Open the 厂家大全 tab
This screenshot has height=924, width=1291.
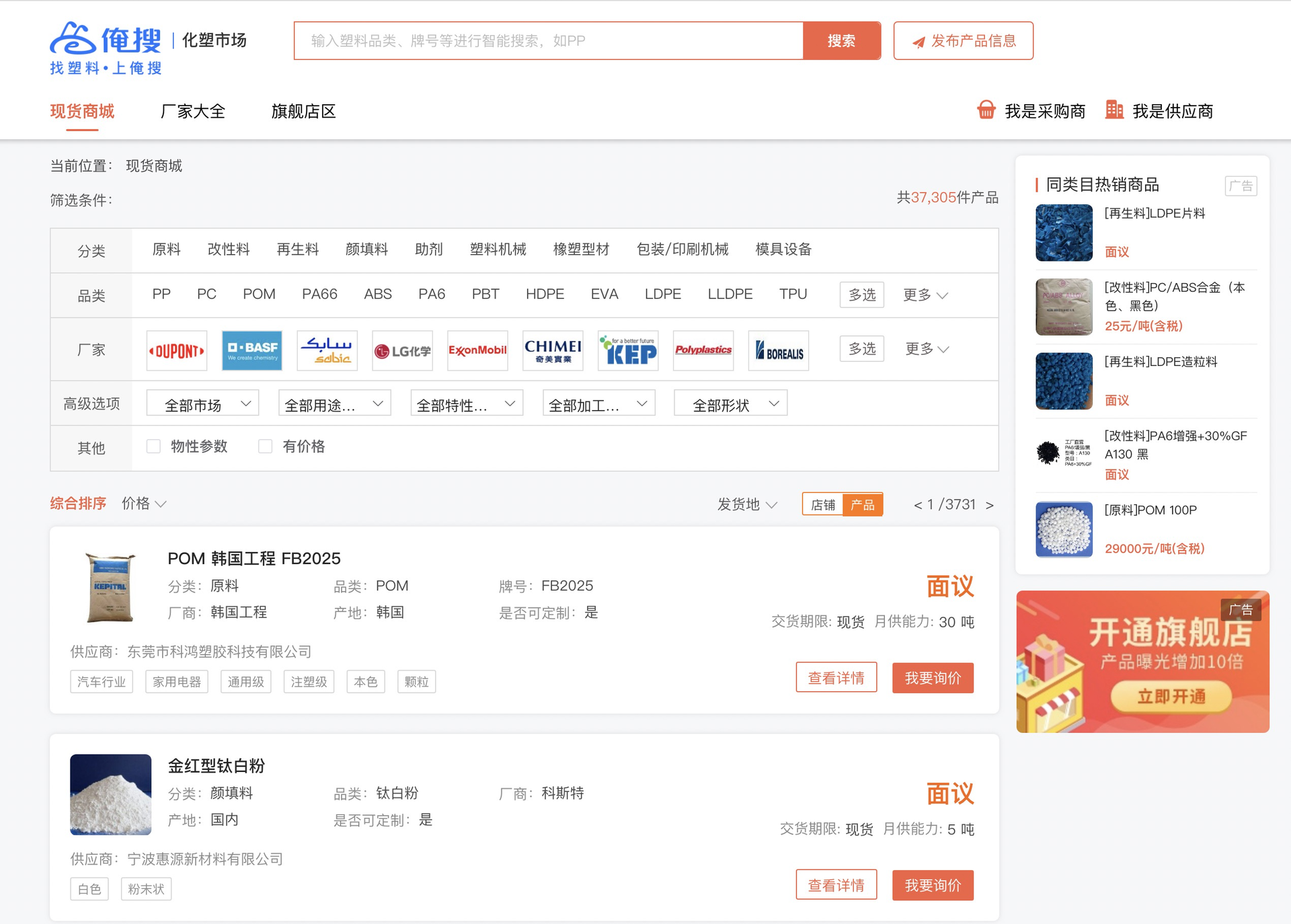tap(193, 112)
